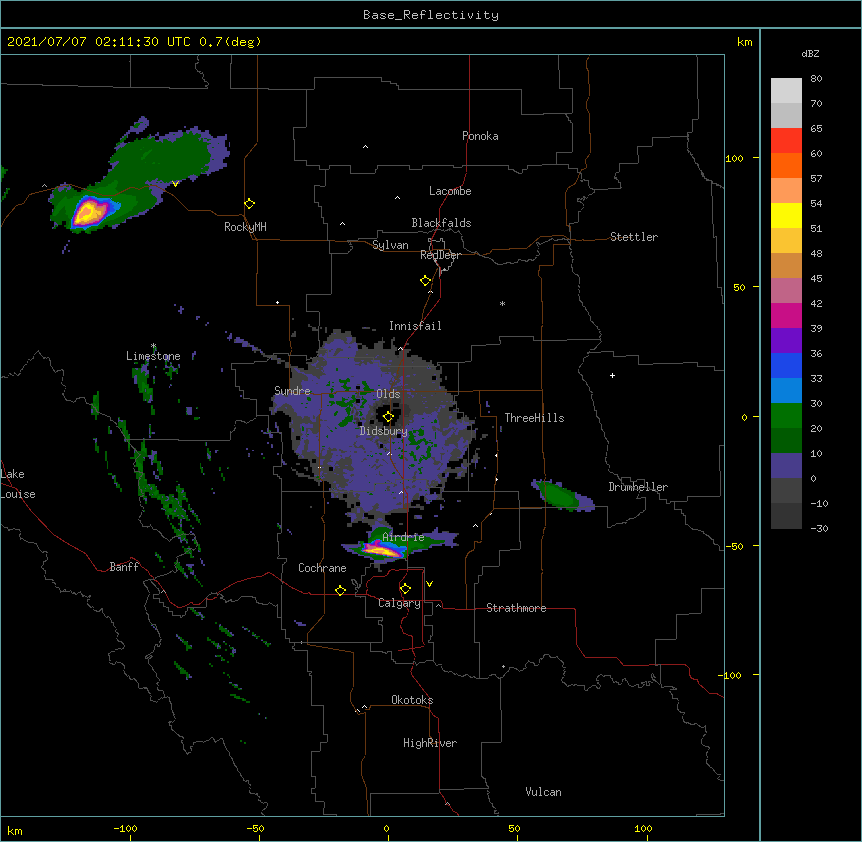The width and height of the screenshot is (862, 842).
Task: Click the white plus marker north of Drumheller
Action: (x=612, y=375)
